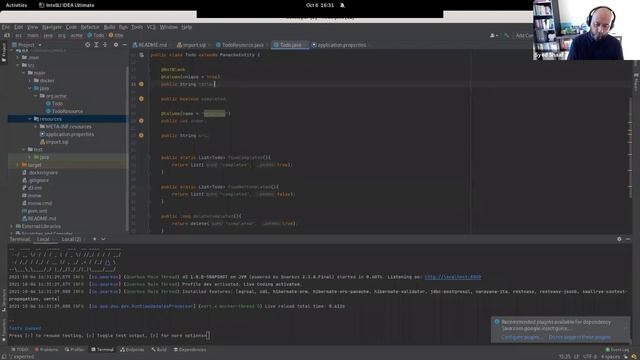The width and height of the screenshot is (640, 360).
Task: Open terminal tabs dropdown arrow
Action: (103, 239)
